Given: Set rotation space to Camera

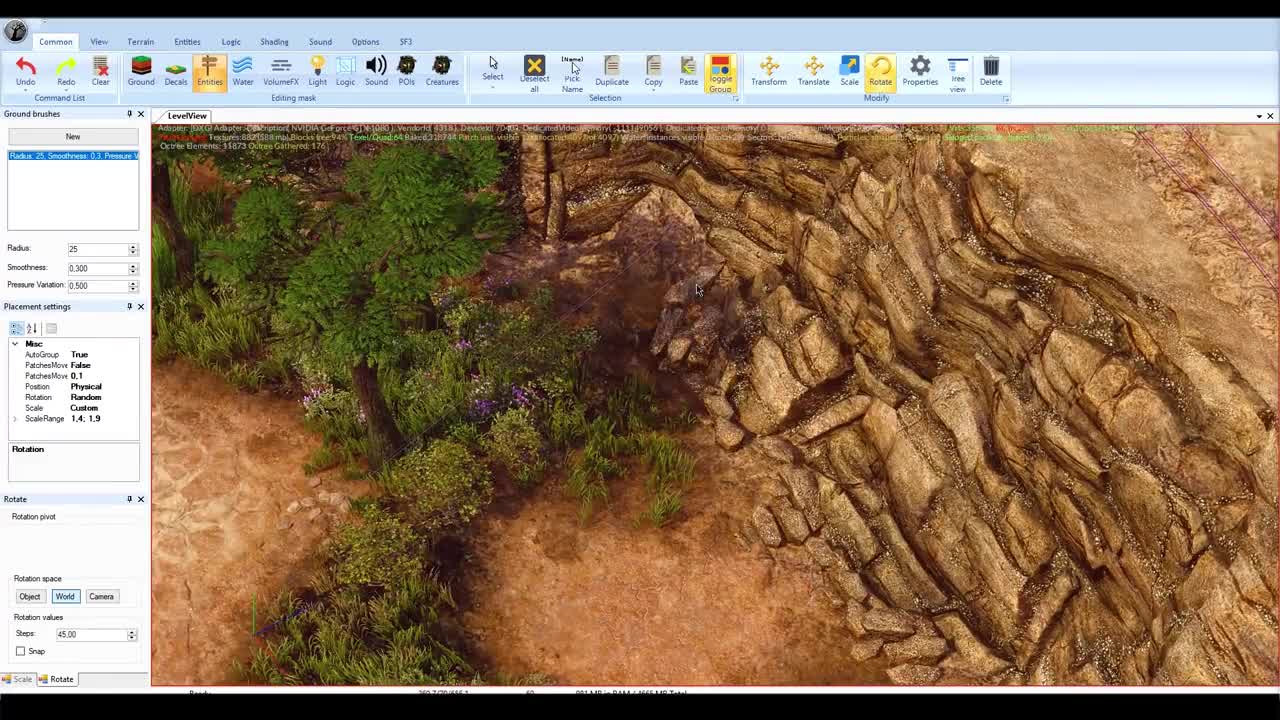Looking at the screenshot, I should [x=101, y=596].
